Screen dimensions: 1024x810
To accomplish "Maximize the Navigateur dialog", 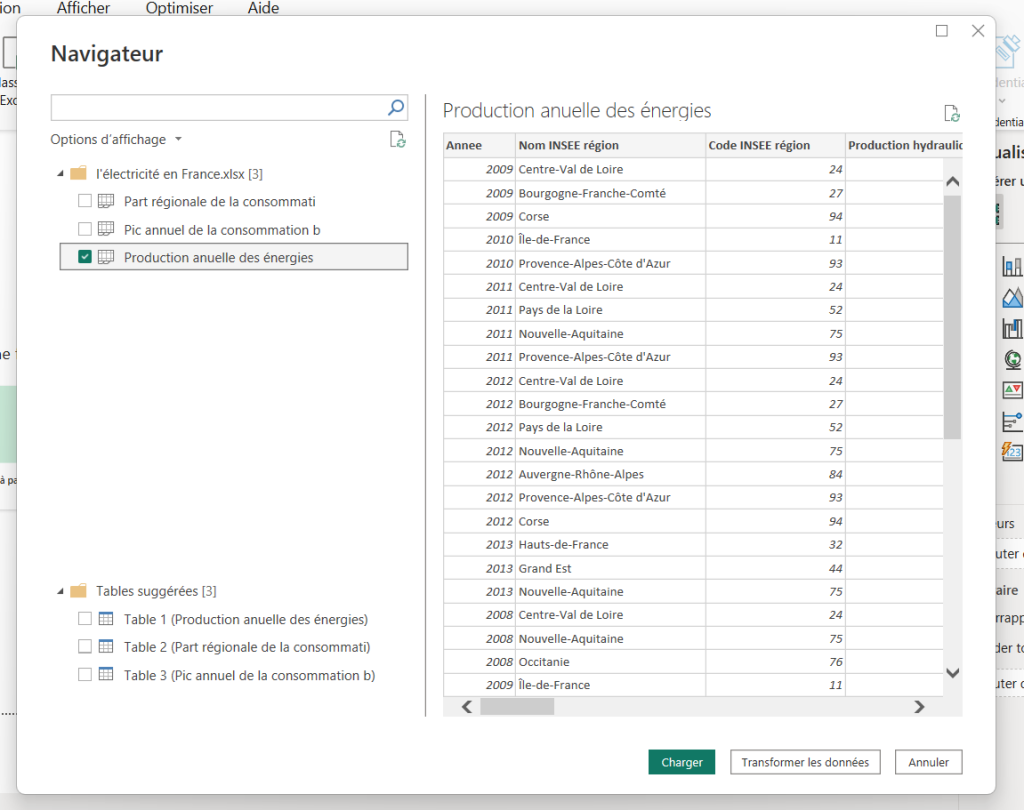I will 942,31.
